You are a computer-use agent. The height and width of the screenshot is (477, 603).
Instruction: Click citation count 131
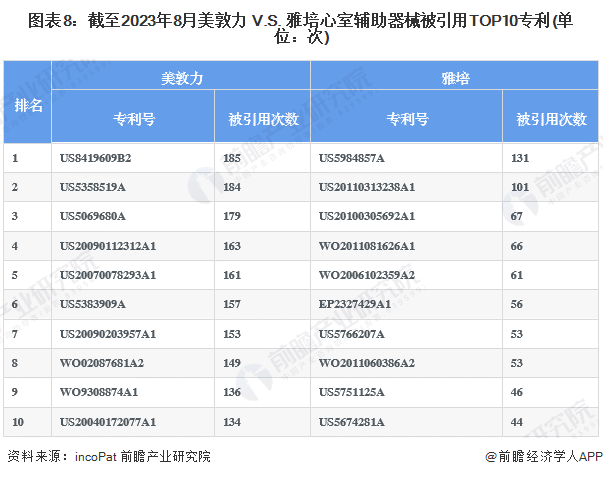(520, 158)
